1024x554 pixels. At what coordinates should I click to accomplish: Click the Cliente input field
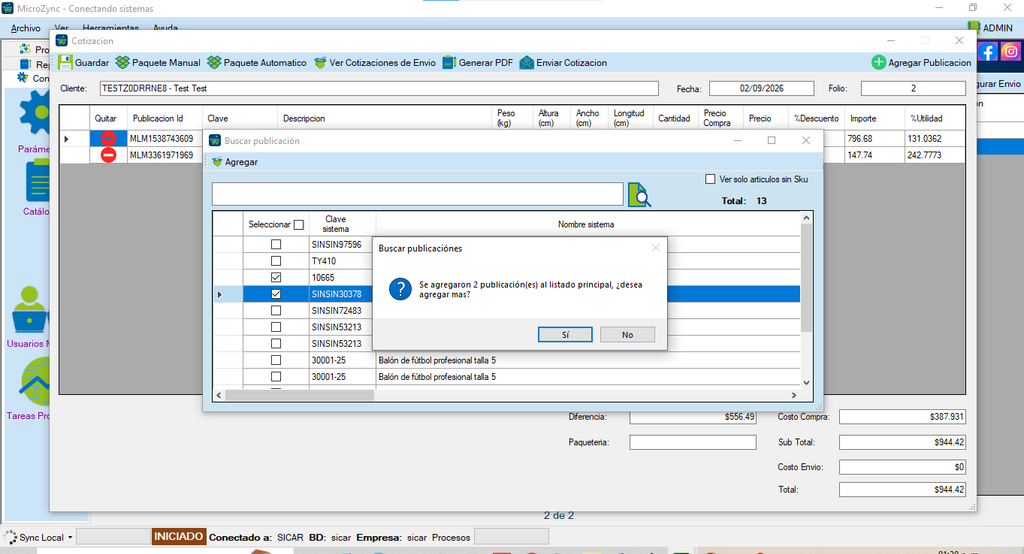[x=379, y=88]
